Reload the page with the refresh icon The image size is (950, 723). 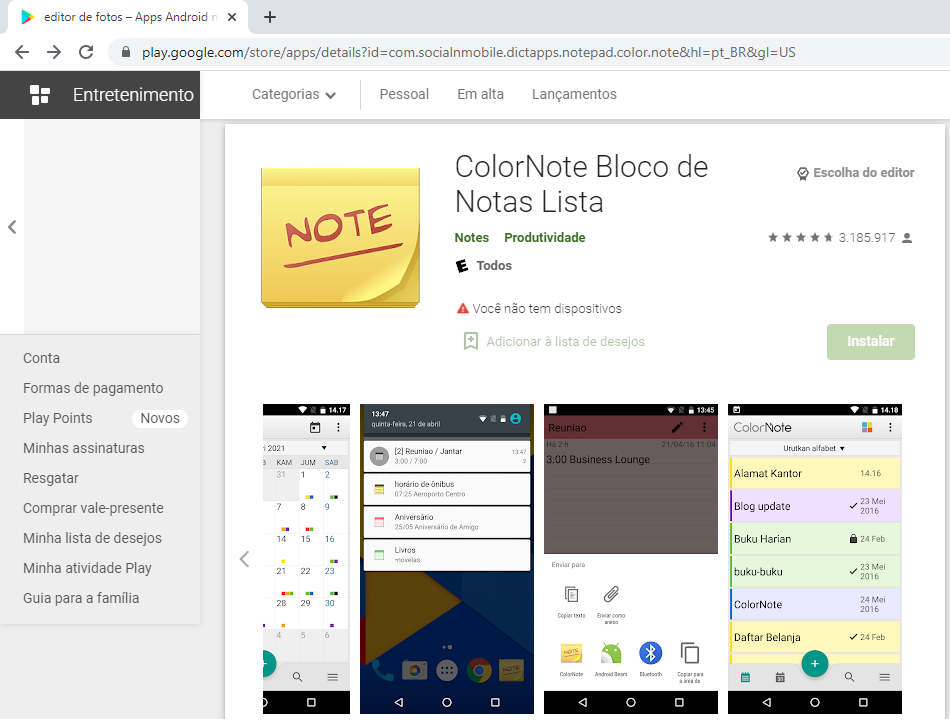86,52
